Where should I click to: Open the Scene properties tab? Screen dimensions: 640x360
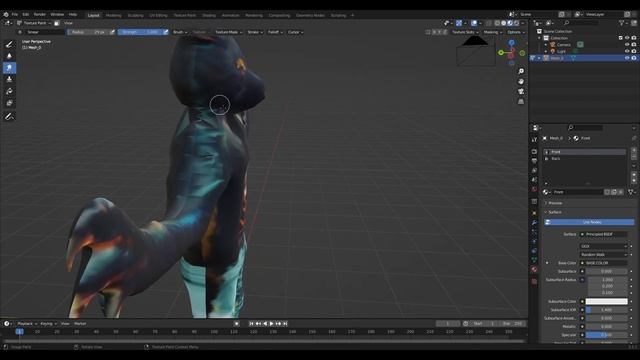point(534,180)
